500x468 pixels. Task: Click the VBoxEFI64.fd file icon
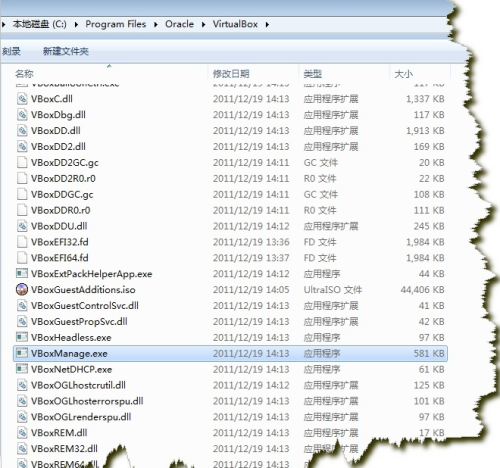22,258
